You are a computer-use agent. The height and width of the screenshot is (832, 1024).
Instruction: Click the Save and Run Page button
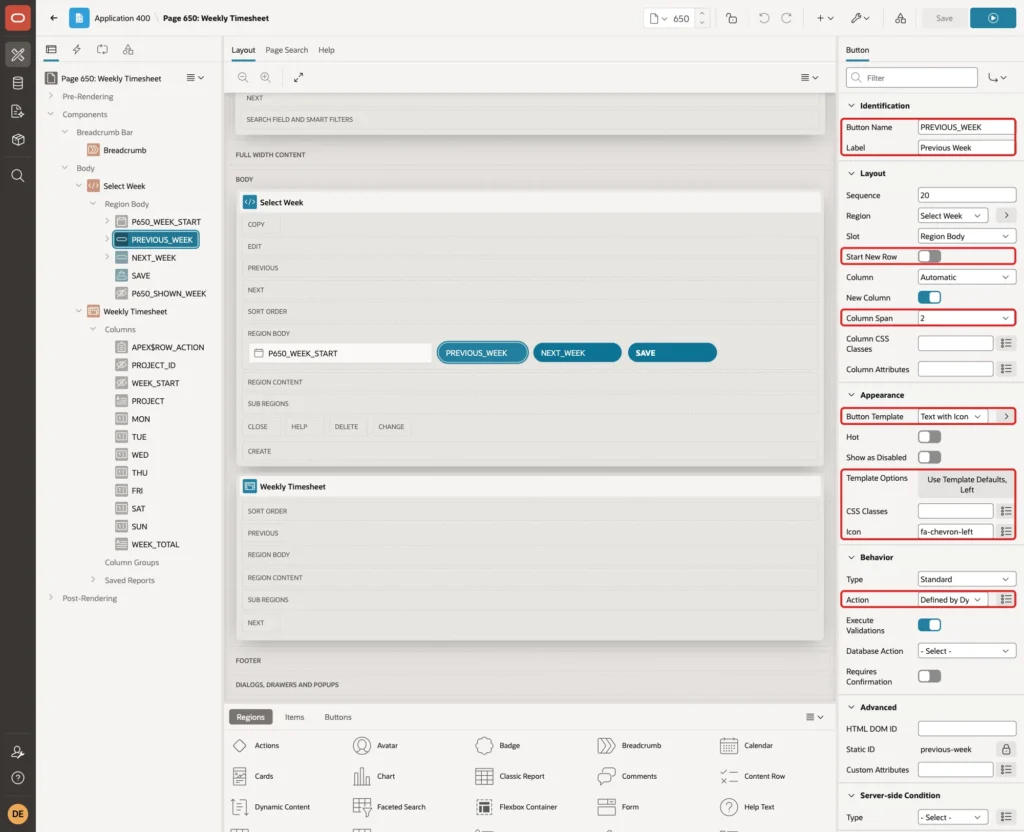pyautogui.click(x=993, y=18)
